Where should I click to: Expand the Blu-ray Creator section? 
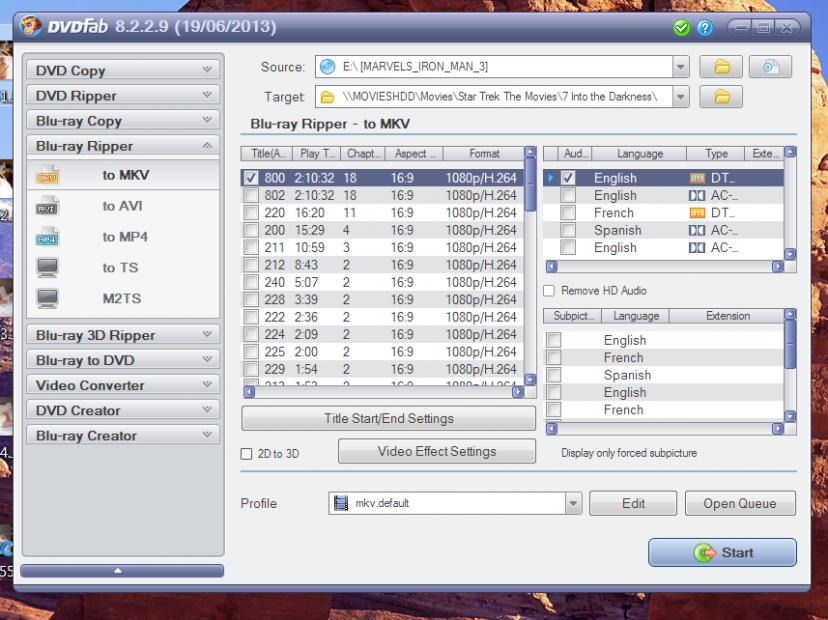pyautogui.click(x=123, y=435)
